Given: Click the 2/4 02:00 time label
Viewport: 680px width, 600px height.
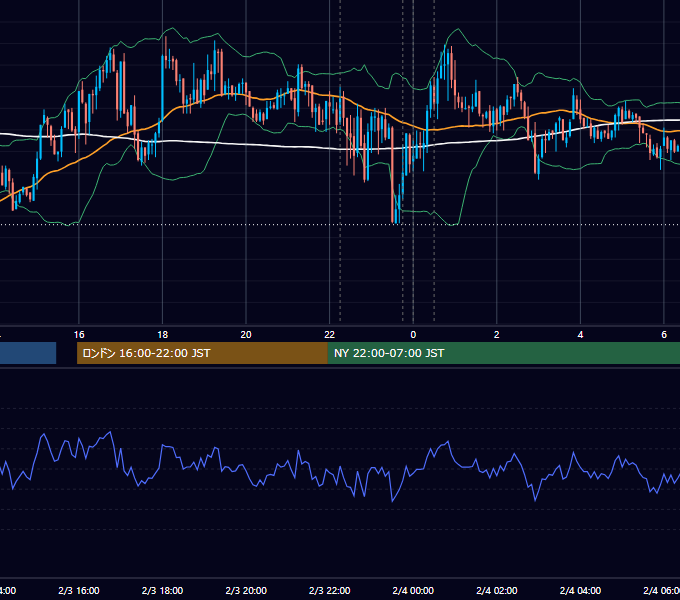Looking at the screenshot, I should point(497,591).
